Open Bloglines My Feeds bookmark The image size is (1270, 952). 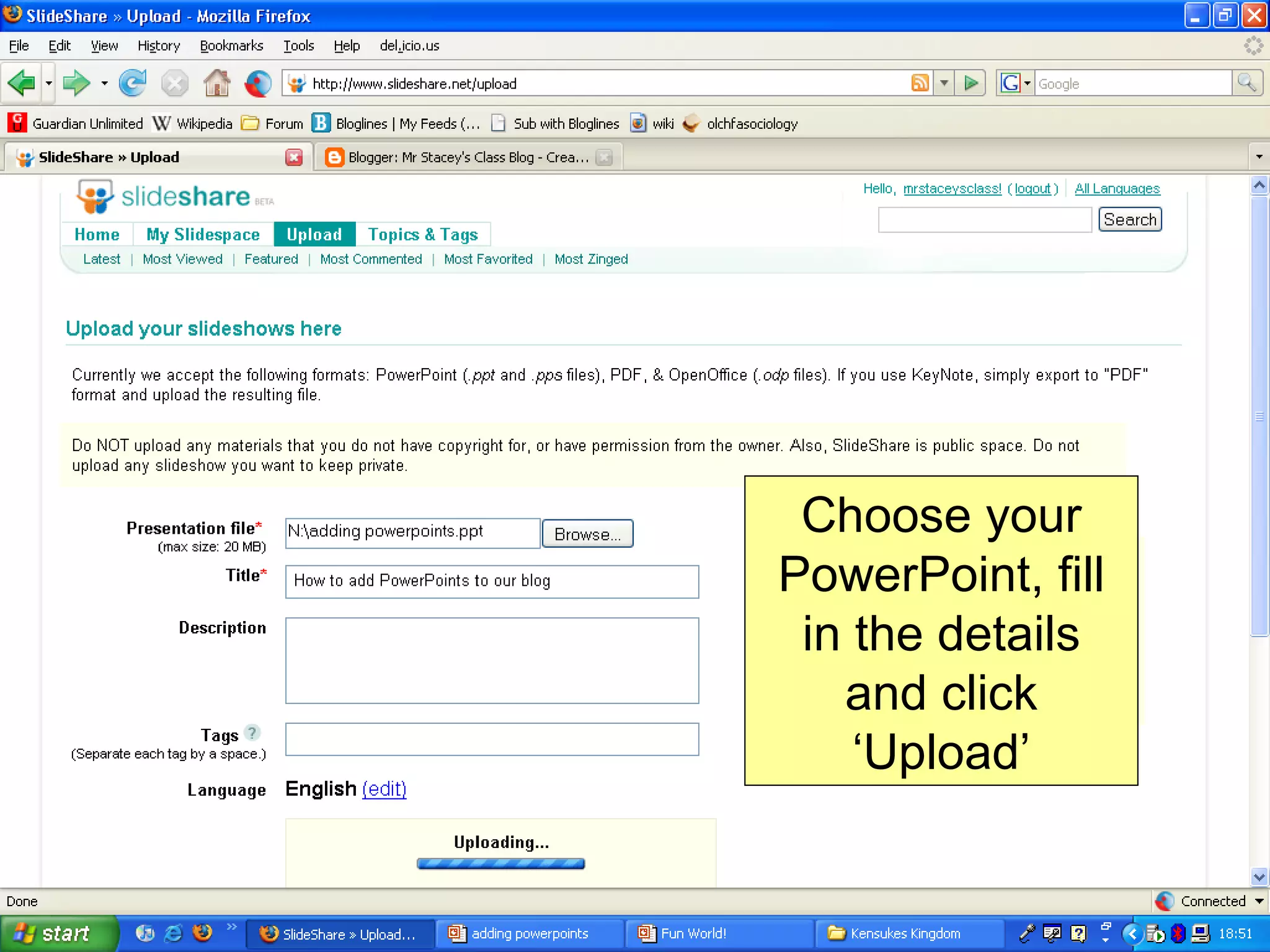click(x=396, y=123)
